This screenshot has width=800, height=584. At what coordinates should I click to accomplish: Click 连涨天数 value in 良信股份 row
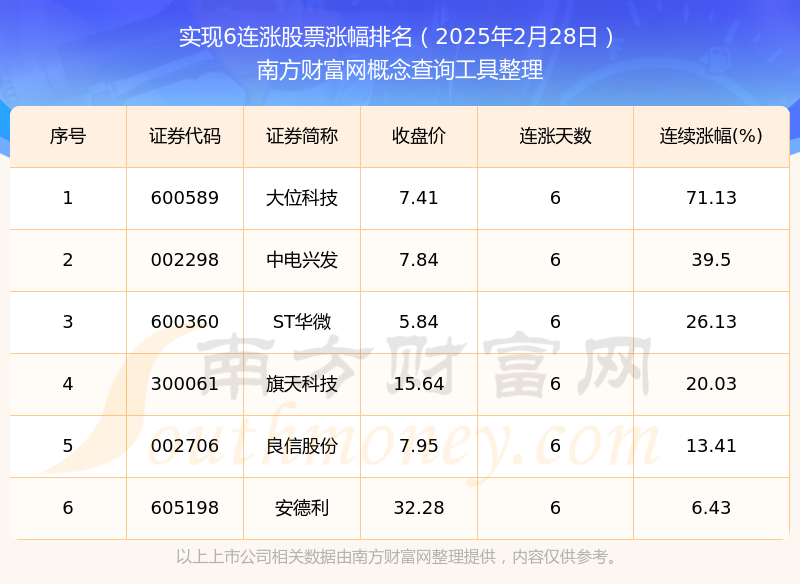click(556, 446)
